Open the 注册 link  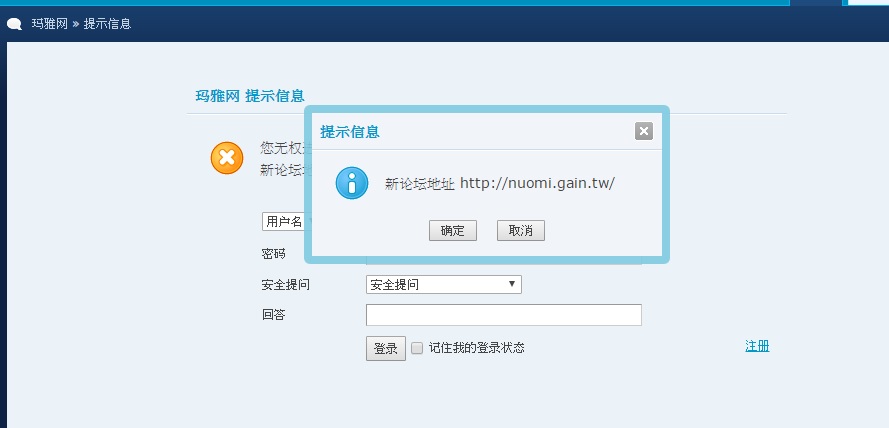point(757,346)
